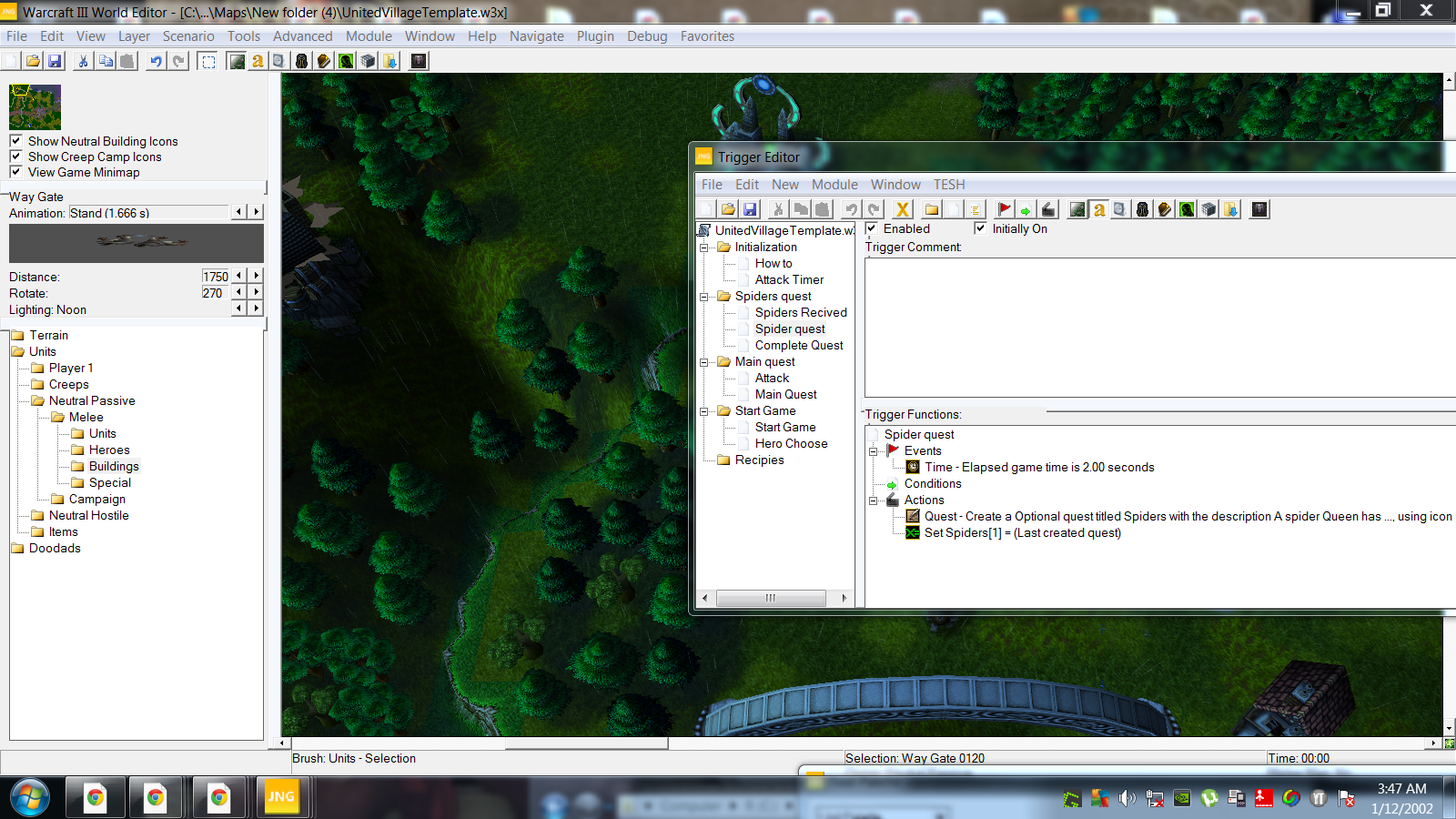Open the volume speaker icon in the system tray
This screenshot has width=1456, height=819.
tap(1127, 798)
